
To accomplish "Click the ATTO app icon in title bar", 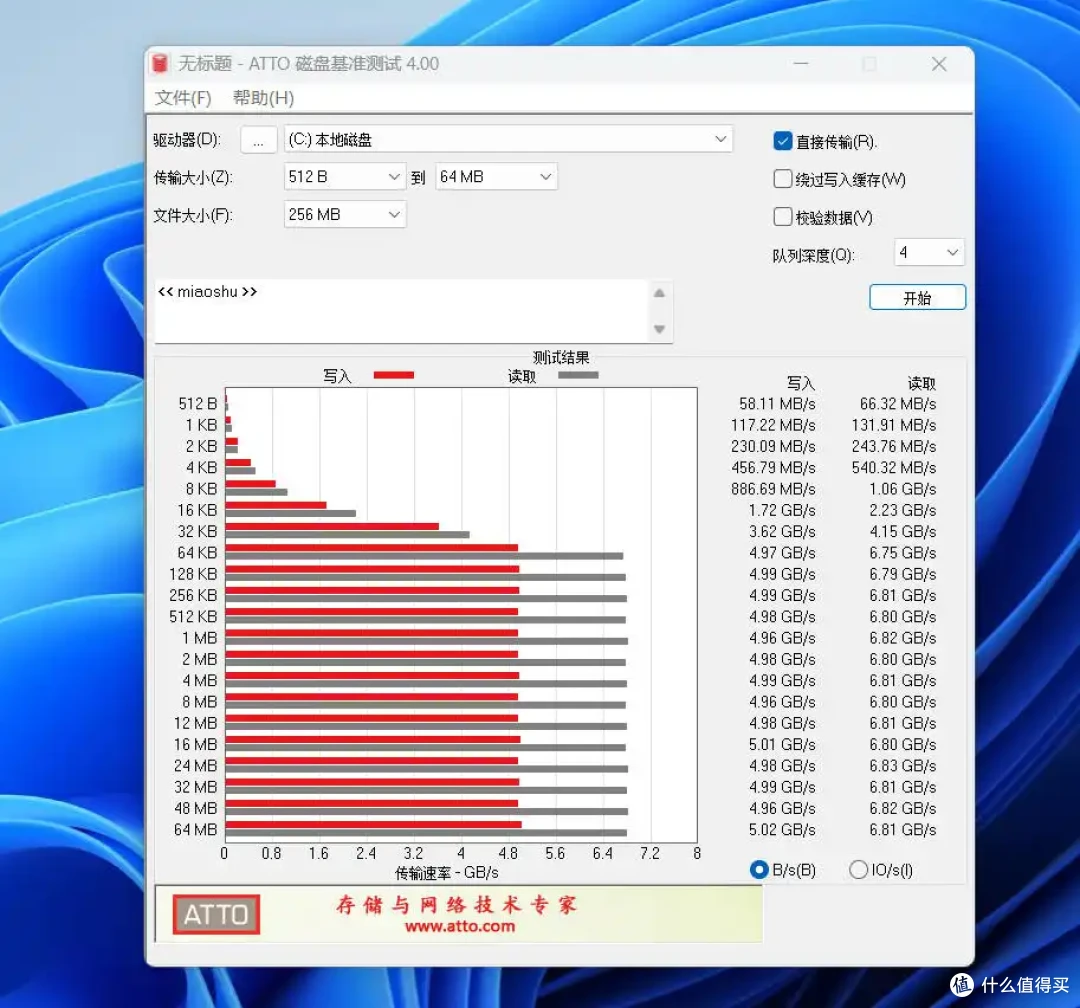I will point(160,63).
